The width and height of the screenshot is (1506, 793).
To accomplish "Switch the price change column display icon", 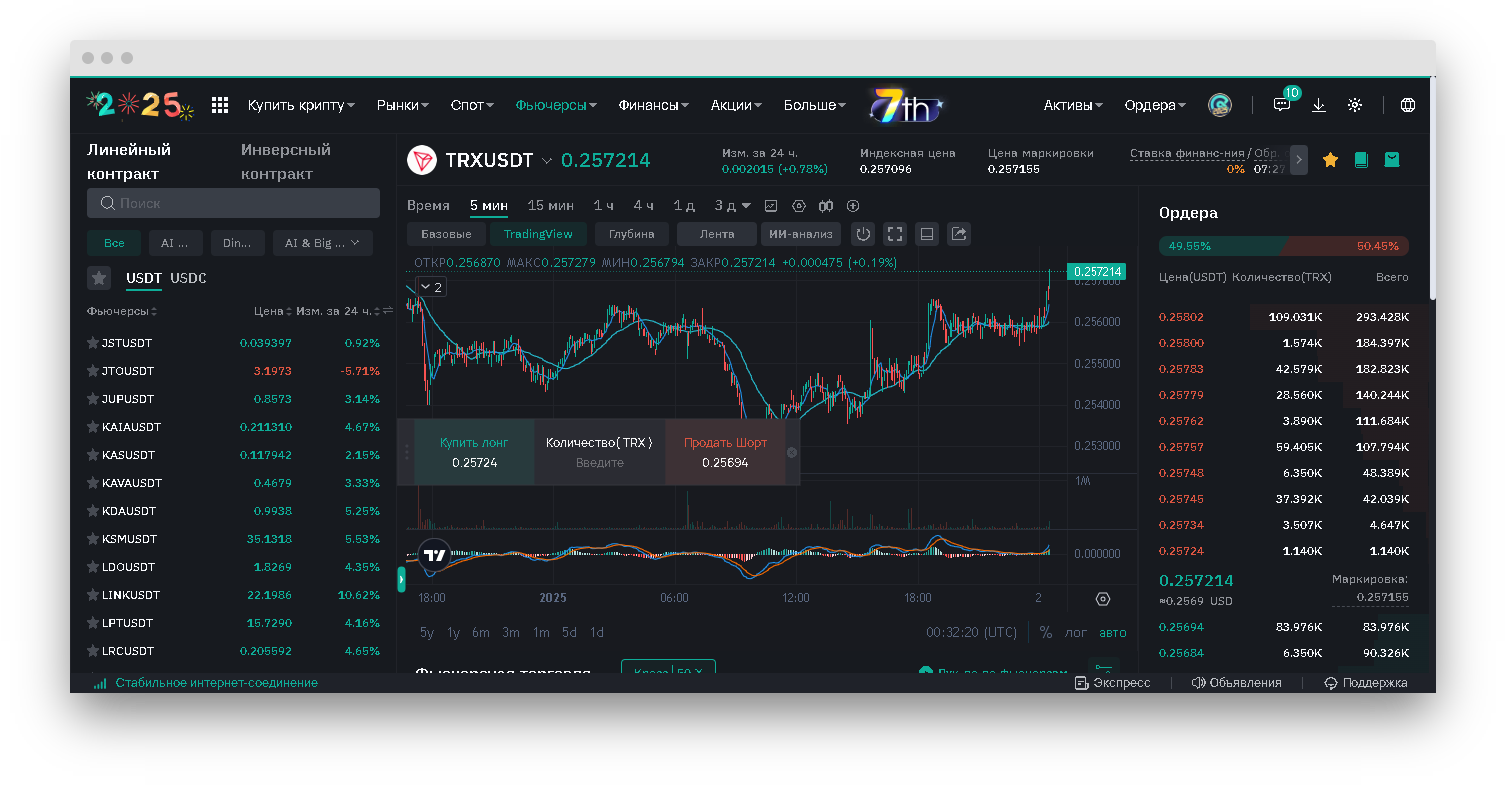I will click(388, 311).
